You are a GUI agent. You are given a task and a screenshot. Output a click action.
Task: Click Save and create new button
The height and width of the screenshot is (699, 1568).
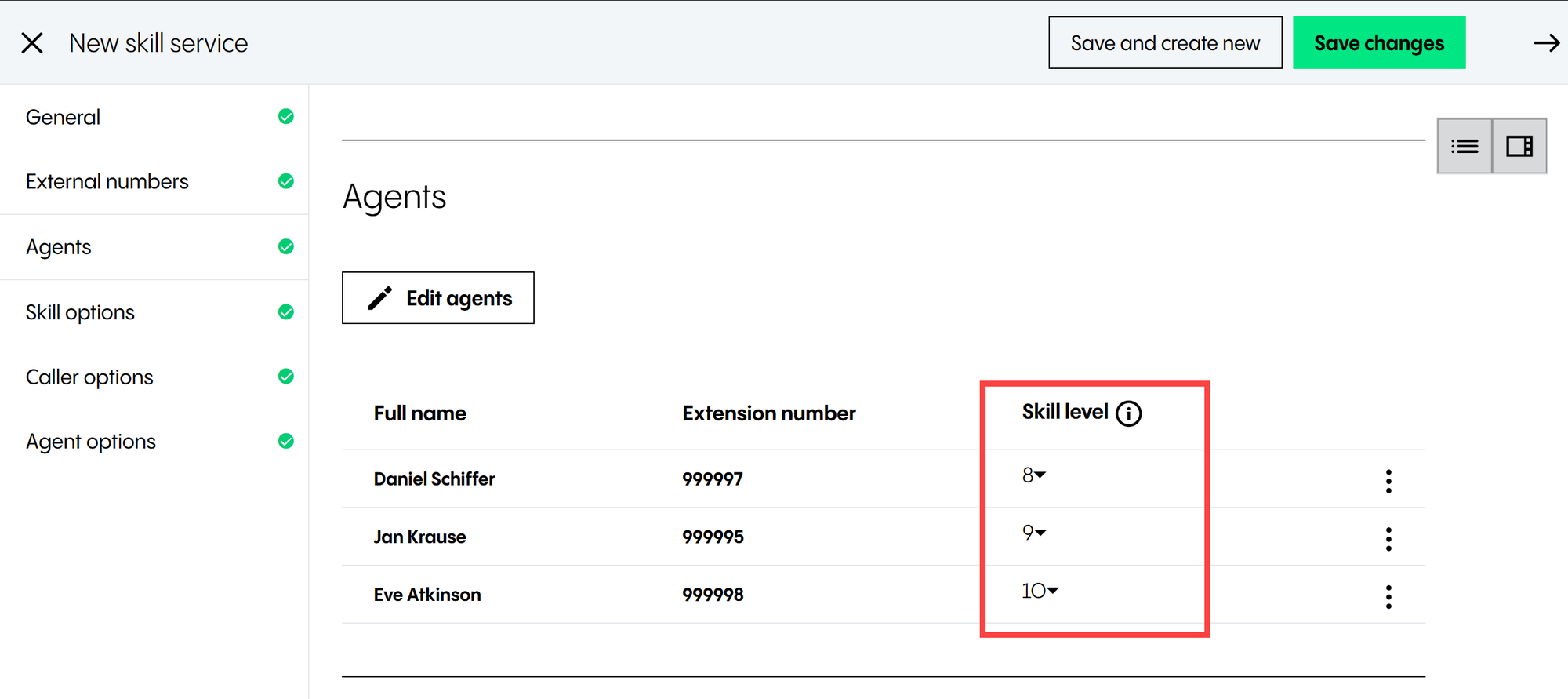coord(1165,43)
